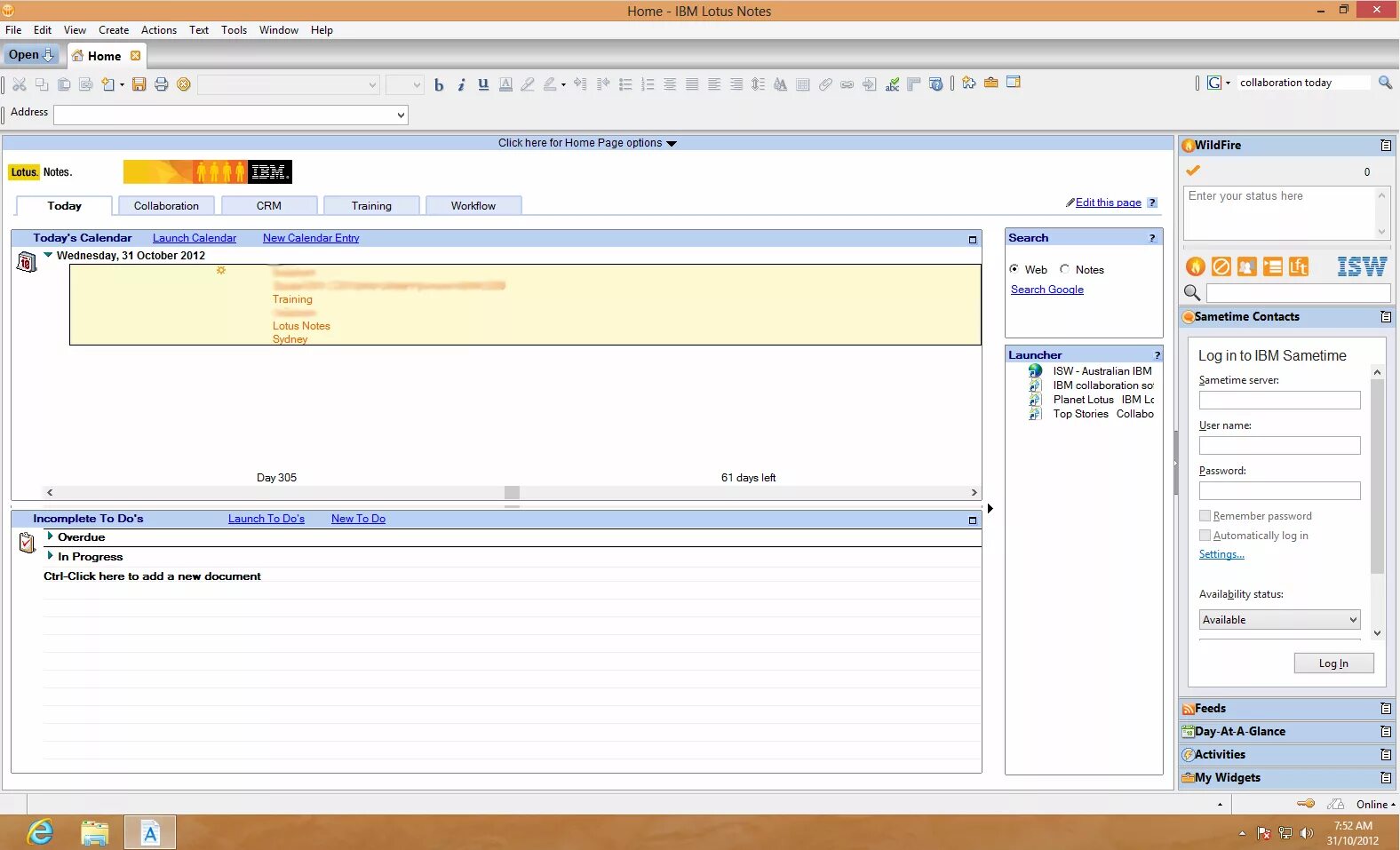Run the abc spell check icon
1400x850 pixels.
click(x=892, y=84)
